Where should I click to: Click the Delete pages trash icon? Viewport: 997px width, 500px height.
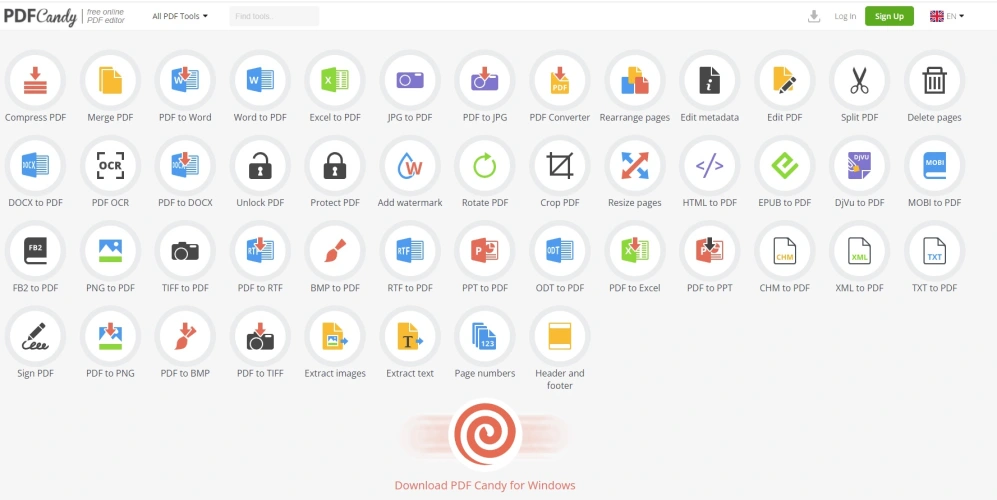click(934, 80)
